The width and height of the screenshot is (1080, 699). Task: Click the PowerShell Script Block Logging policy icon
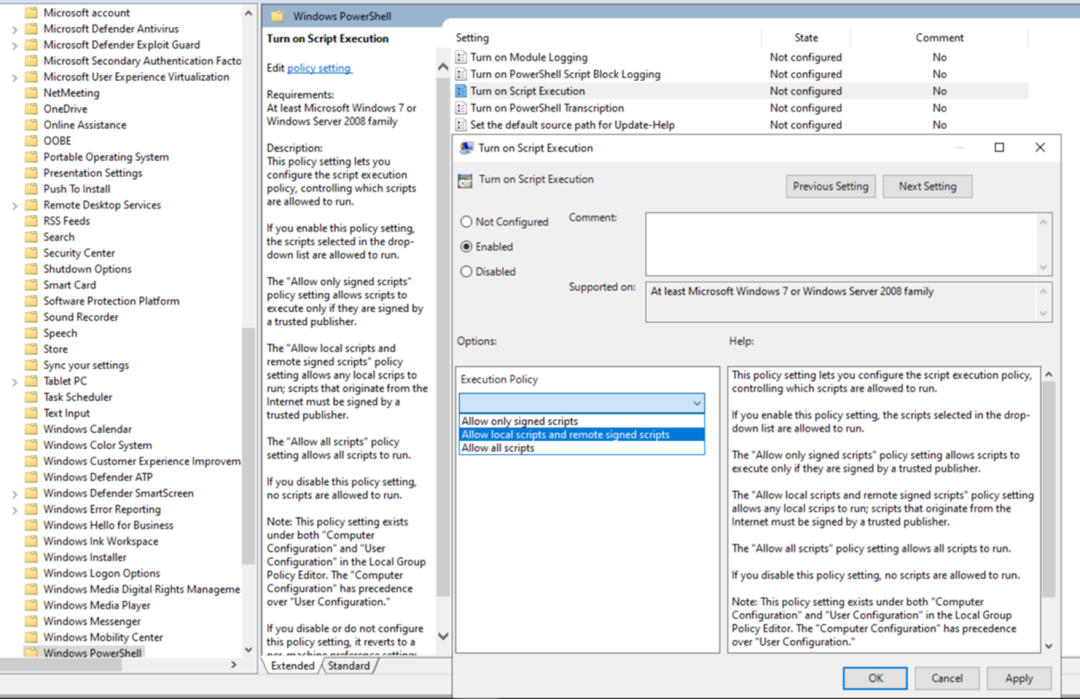tap(461, 74)
